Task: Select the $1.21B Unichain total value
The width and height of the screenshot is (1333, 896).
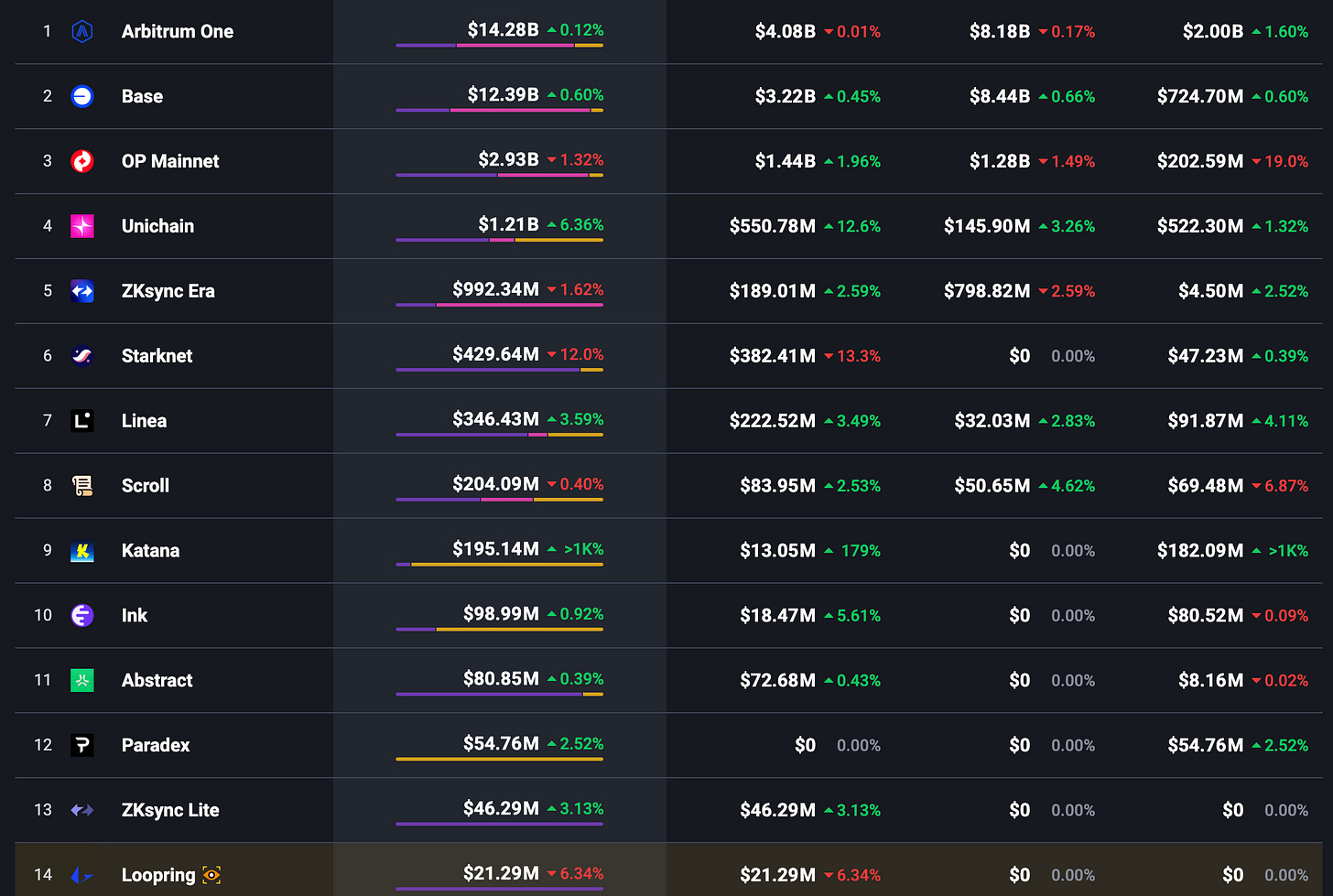Action: [508, 225]
